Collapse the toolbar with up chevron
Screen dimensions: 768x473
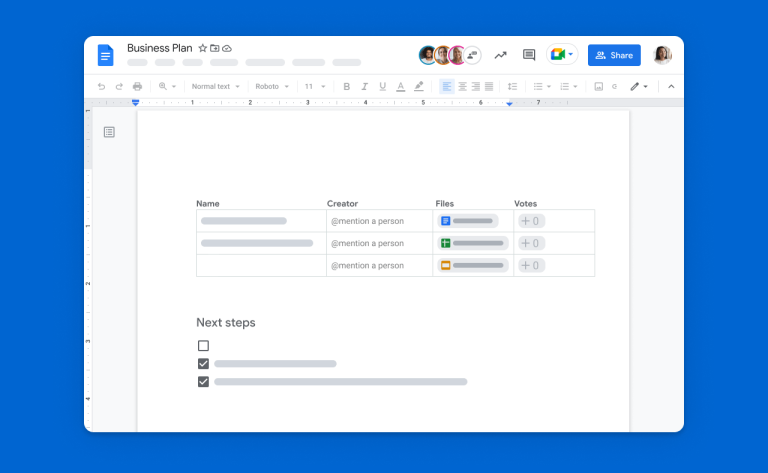tap(671, 87)
